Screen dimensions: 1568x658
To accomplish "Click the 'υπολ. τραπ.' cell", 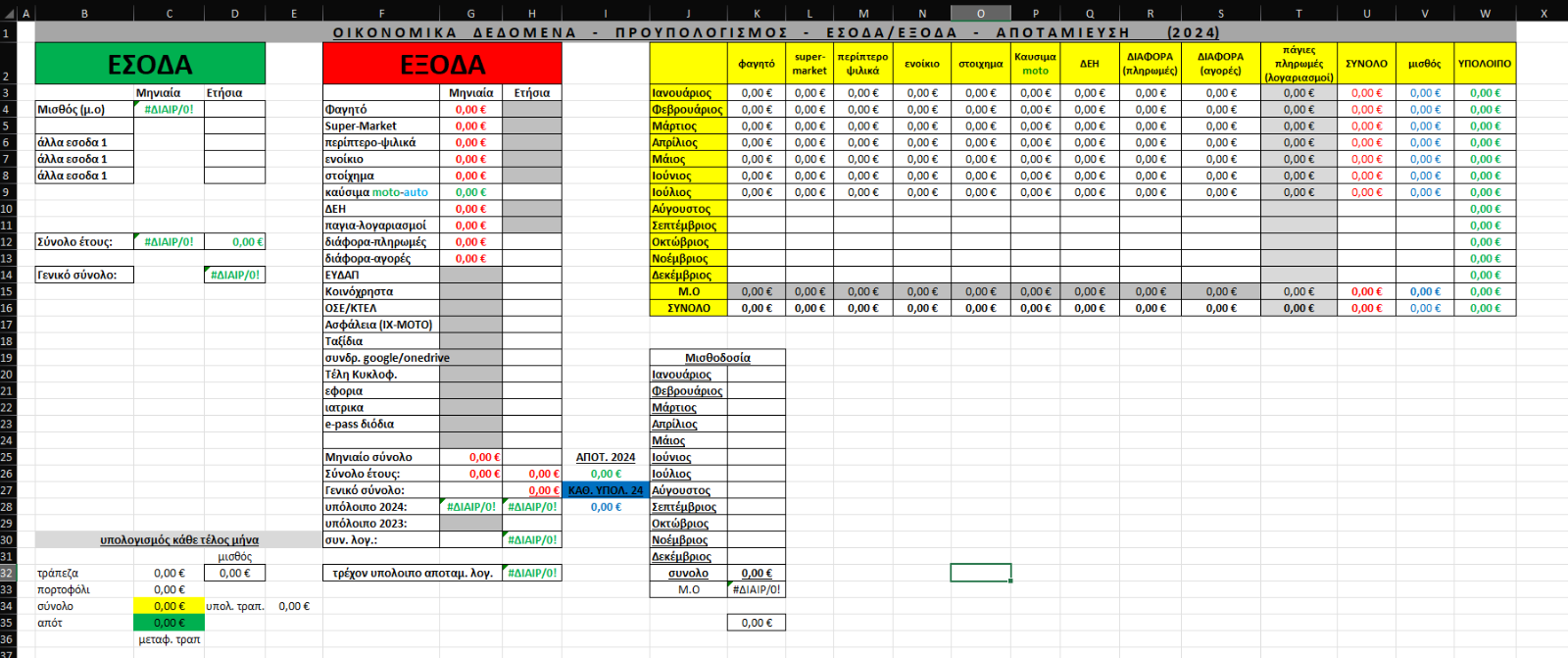I will 235,606.
